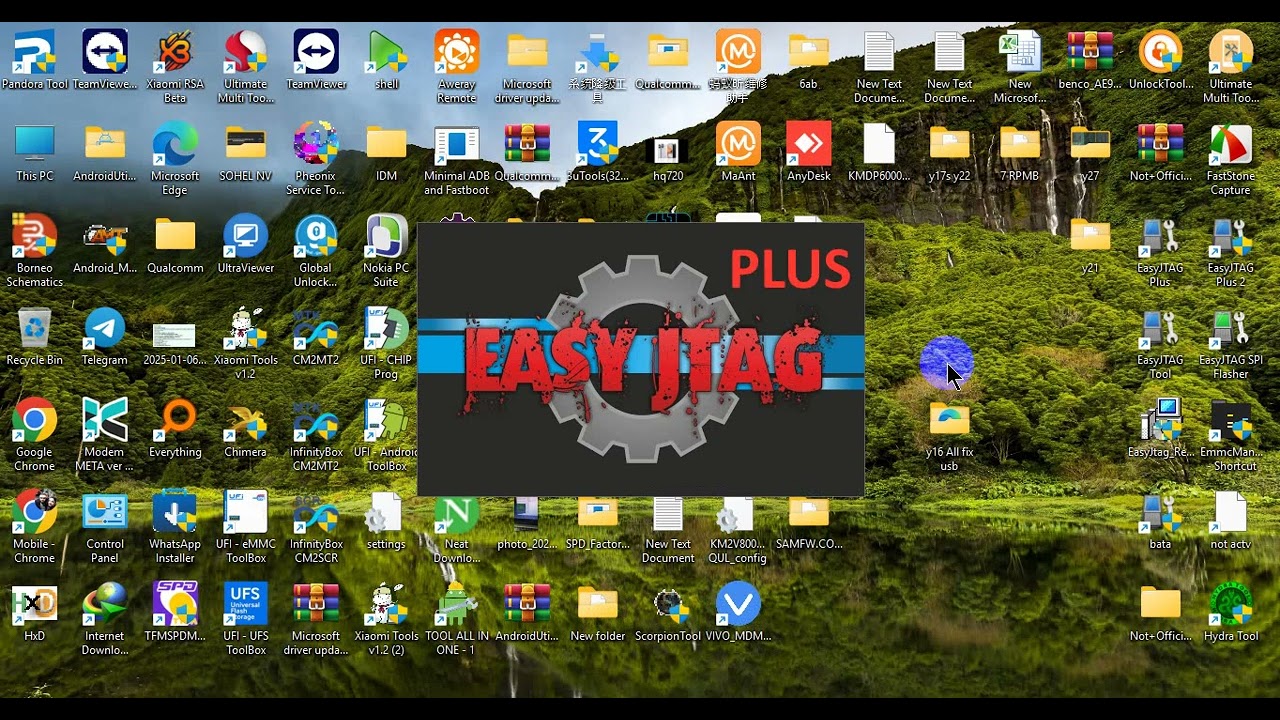This screenshot has width=1280, height=720.
Task: Launch ScorpionTool shortcut
Action: [668, 612]
